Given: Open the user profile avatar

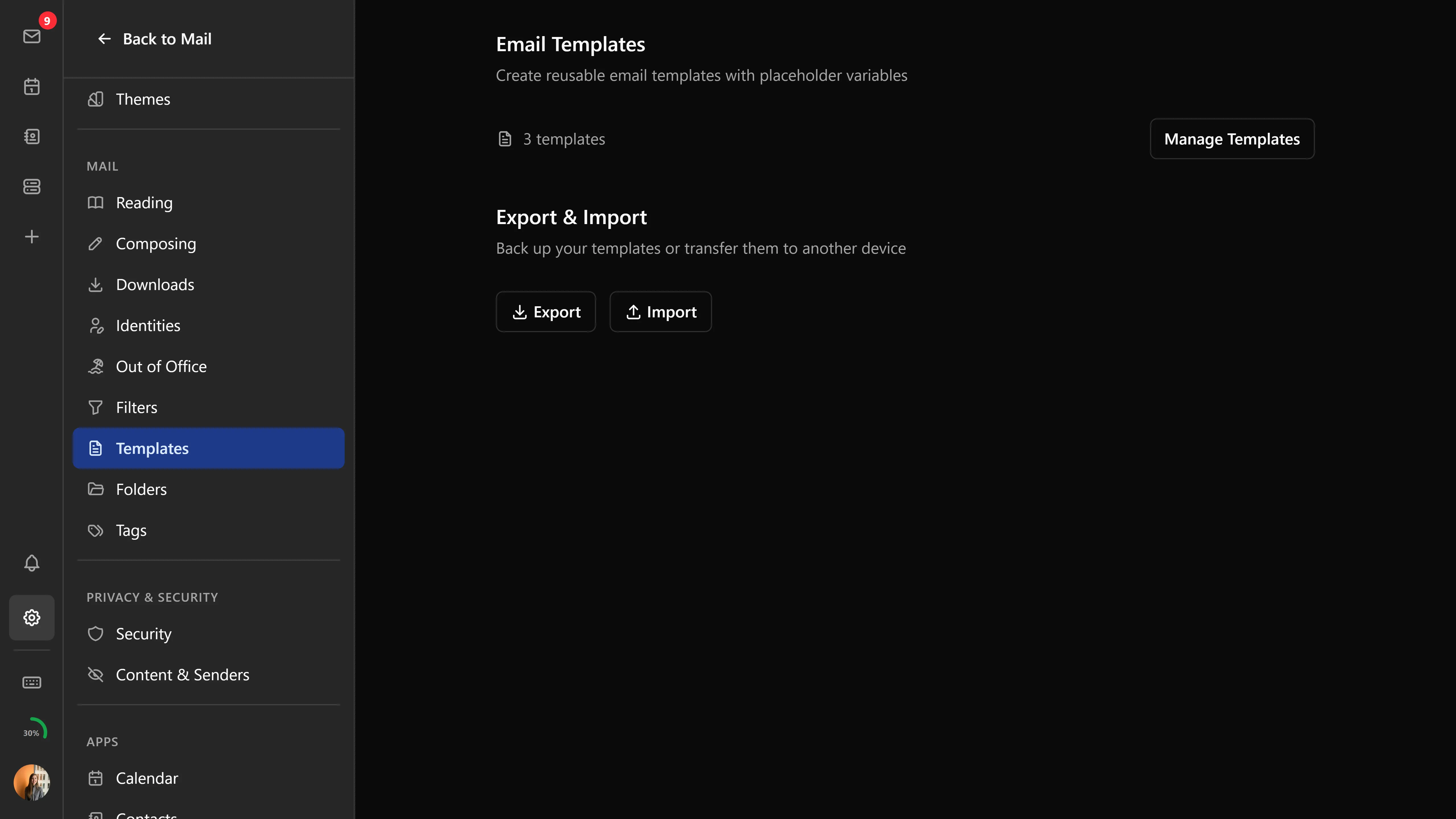Looking at the screenshot, I should [32, 782].
